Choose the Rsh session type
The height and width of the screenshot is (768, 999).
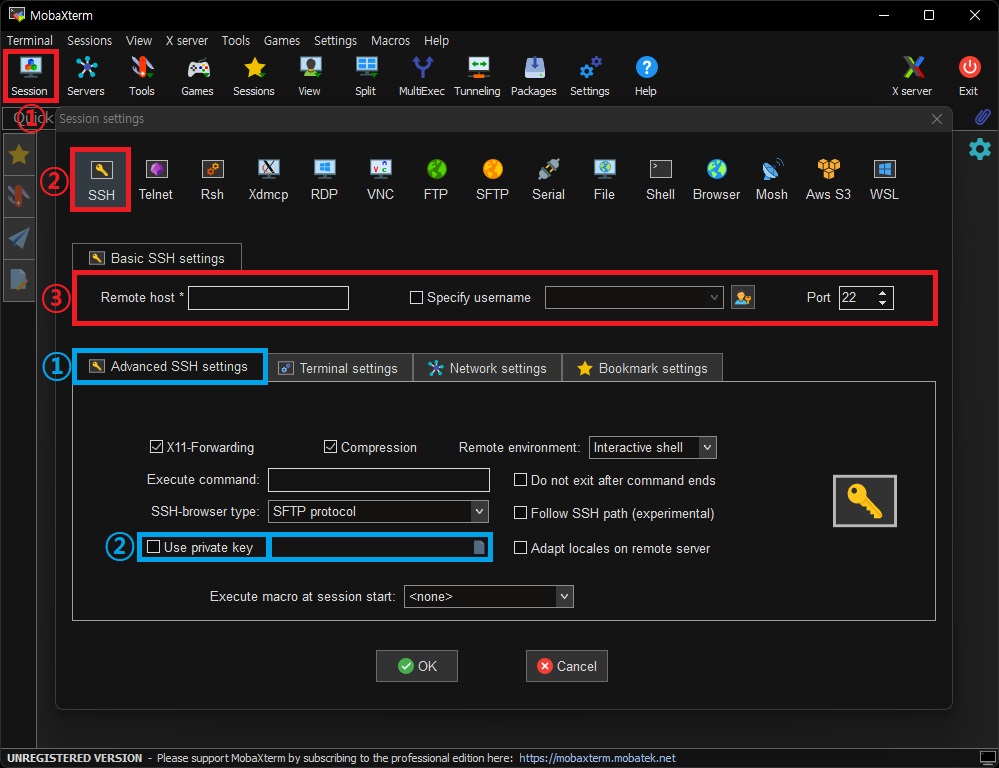212,180
